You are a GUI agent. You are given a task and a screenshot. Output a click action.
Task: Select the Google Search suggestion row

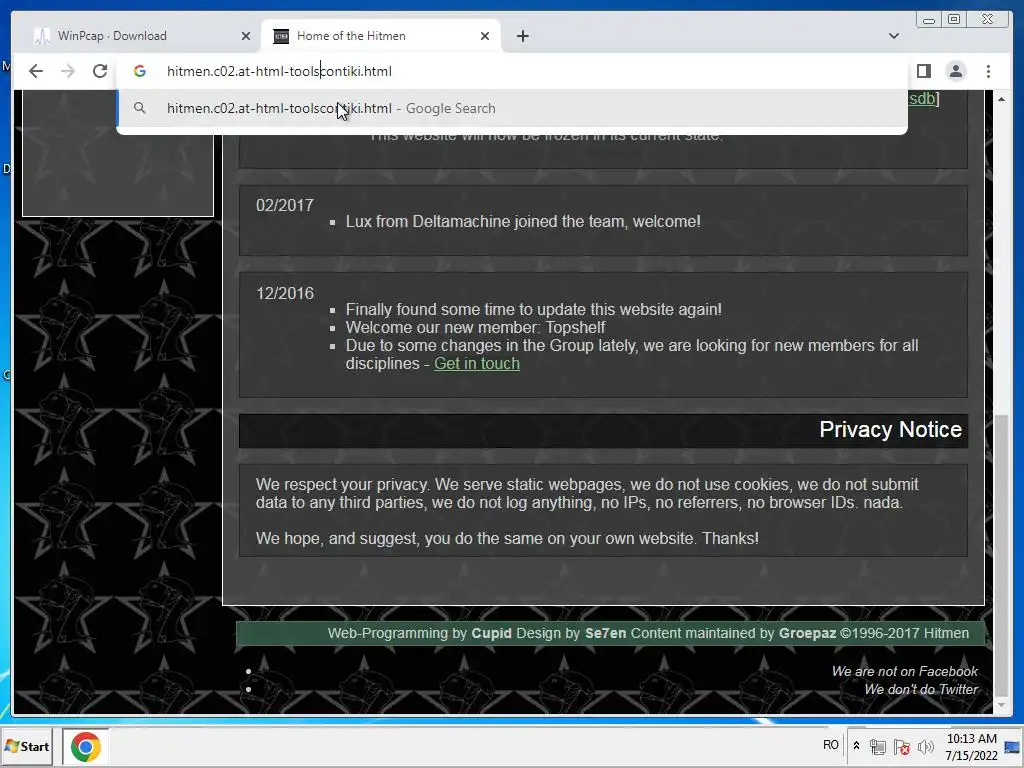coord(512,108)
